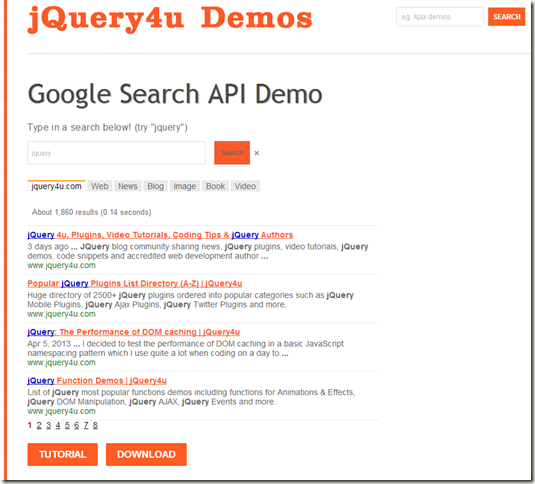Switch to the Image tab
Viewport: 535px width, 484px height.
(x=185, y=186)
